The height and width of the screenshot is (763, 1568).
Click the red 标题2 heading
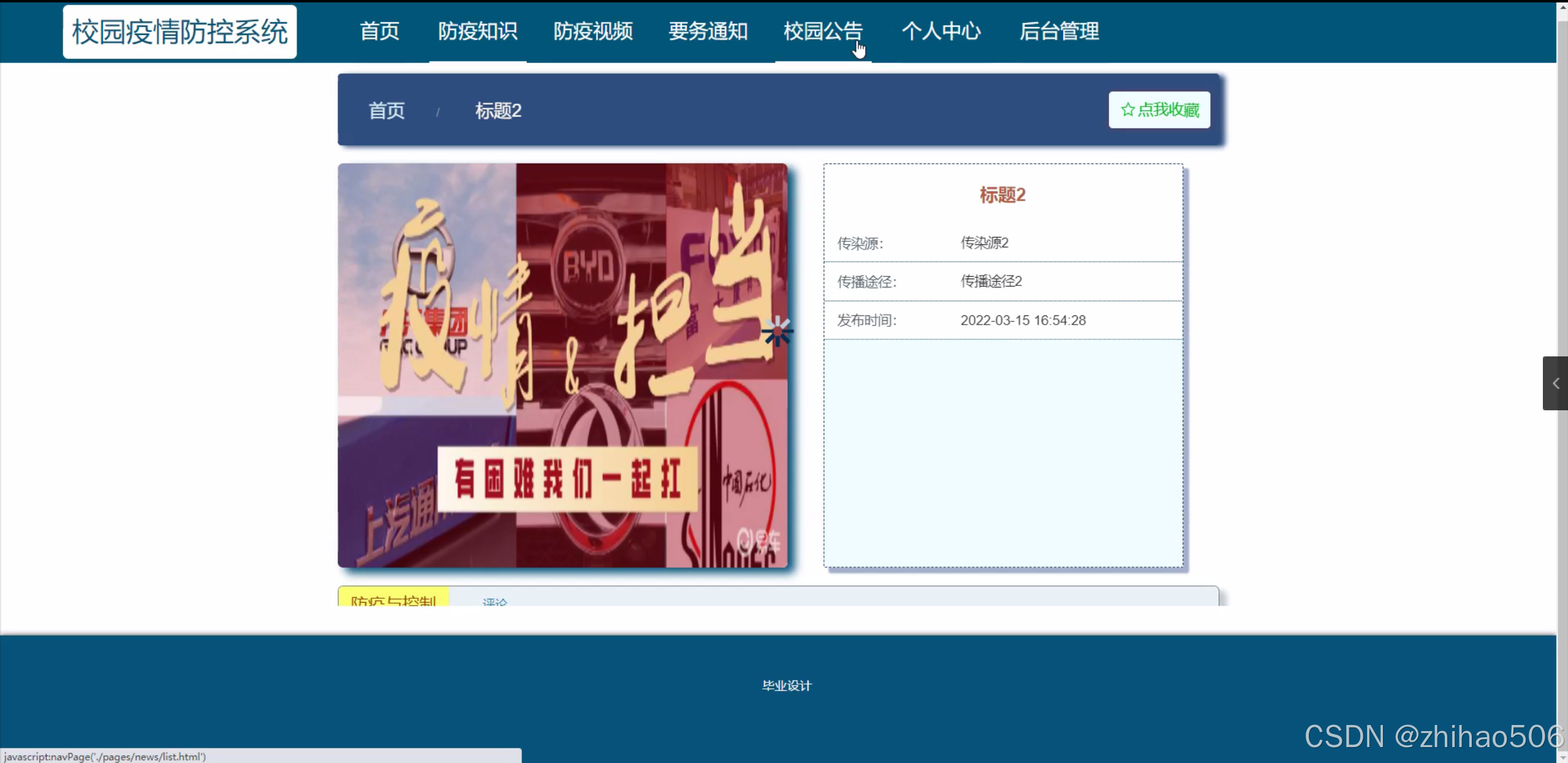point(1002,195)
